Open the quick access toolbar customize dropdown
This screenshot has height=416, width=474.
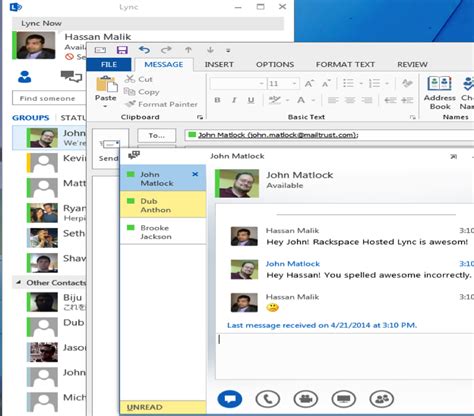coord(228,51)
